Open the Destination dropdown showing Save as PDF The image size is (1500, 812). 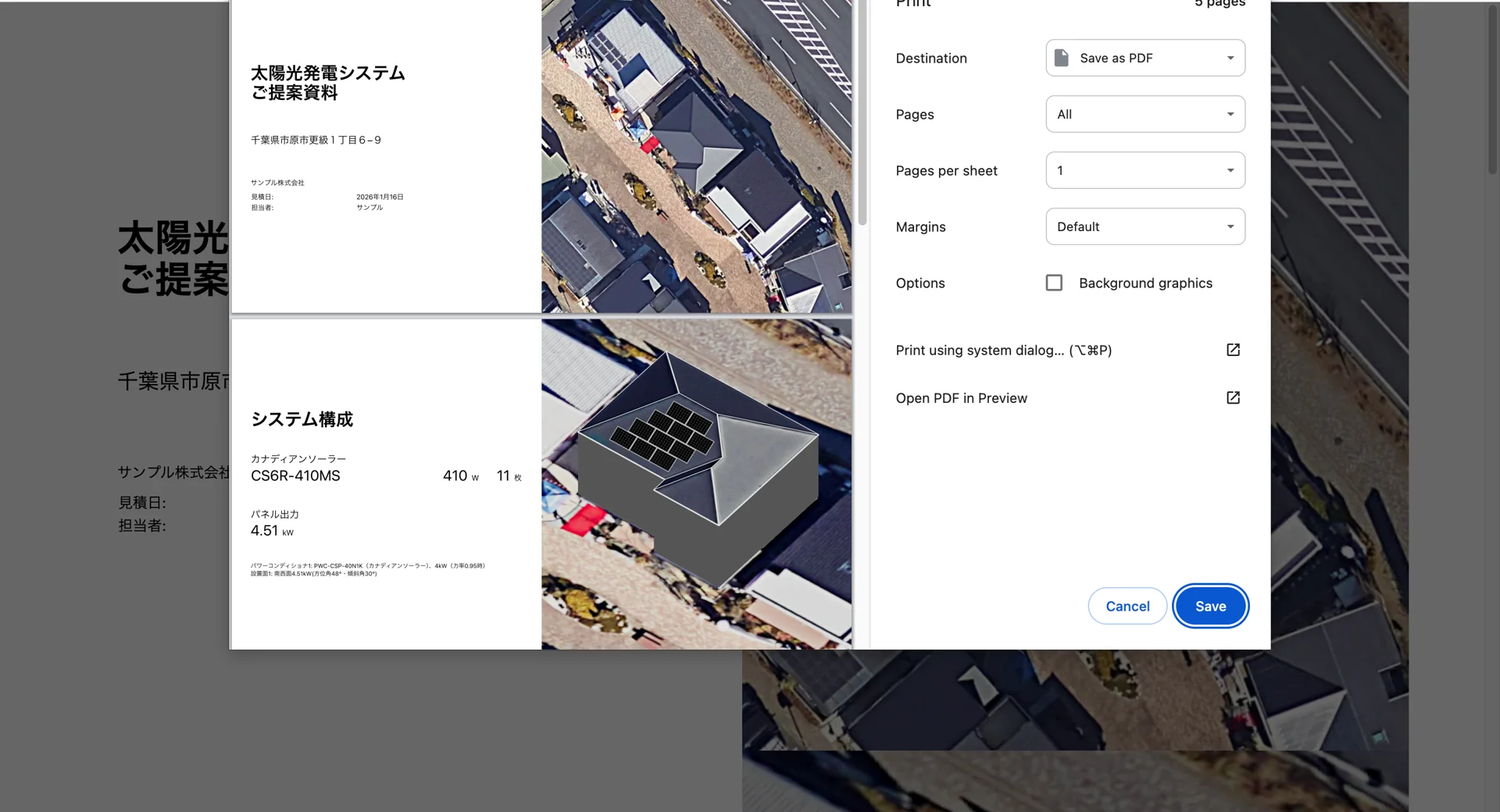click(x=1145, y=58)
